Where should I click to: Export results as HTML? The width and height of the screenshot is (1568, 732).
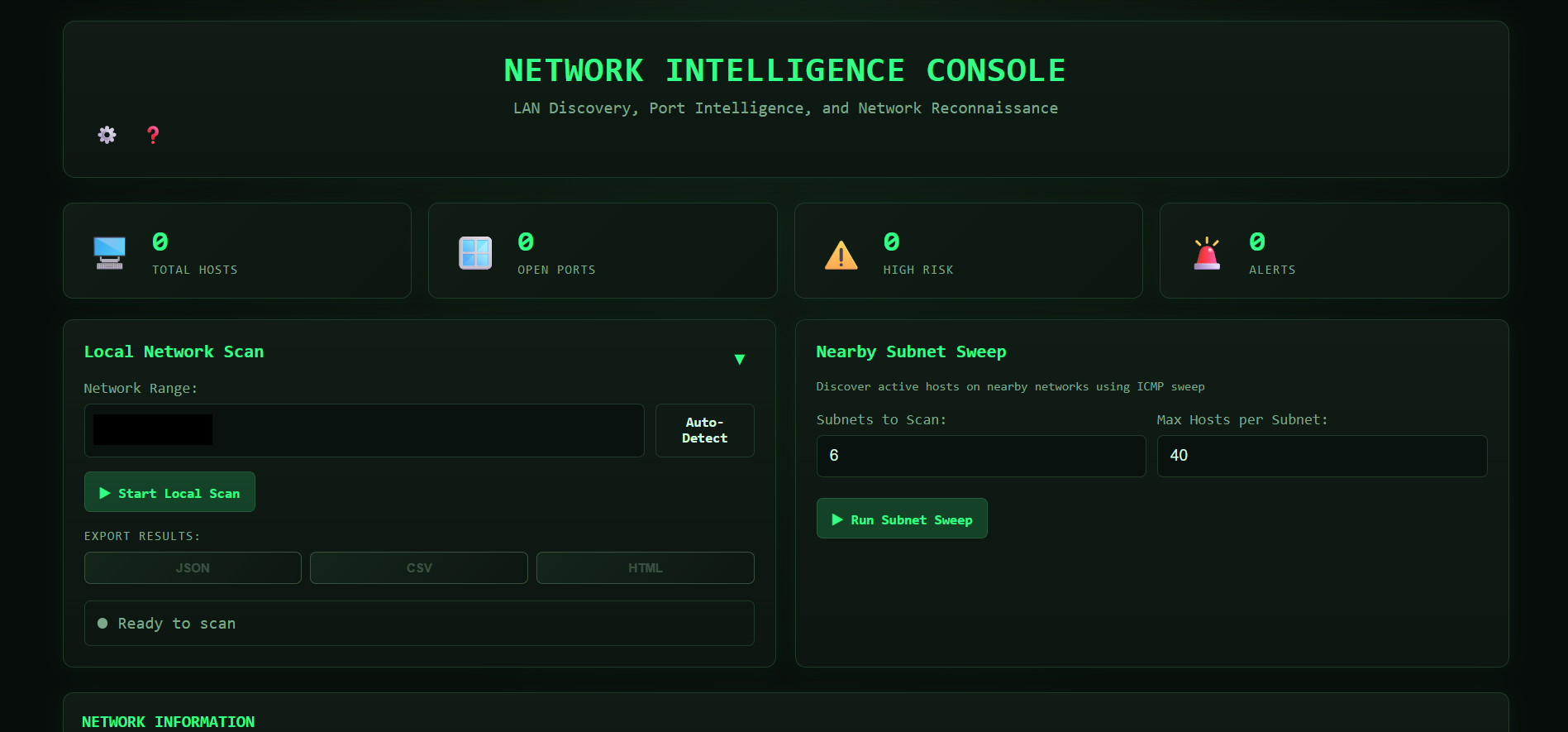pyautogui.click(x=646, y=568)
